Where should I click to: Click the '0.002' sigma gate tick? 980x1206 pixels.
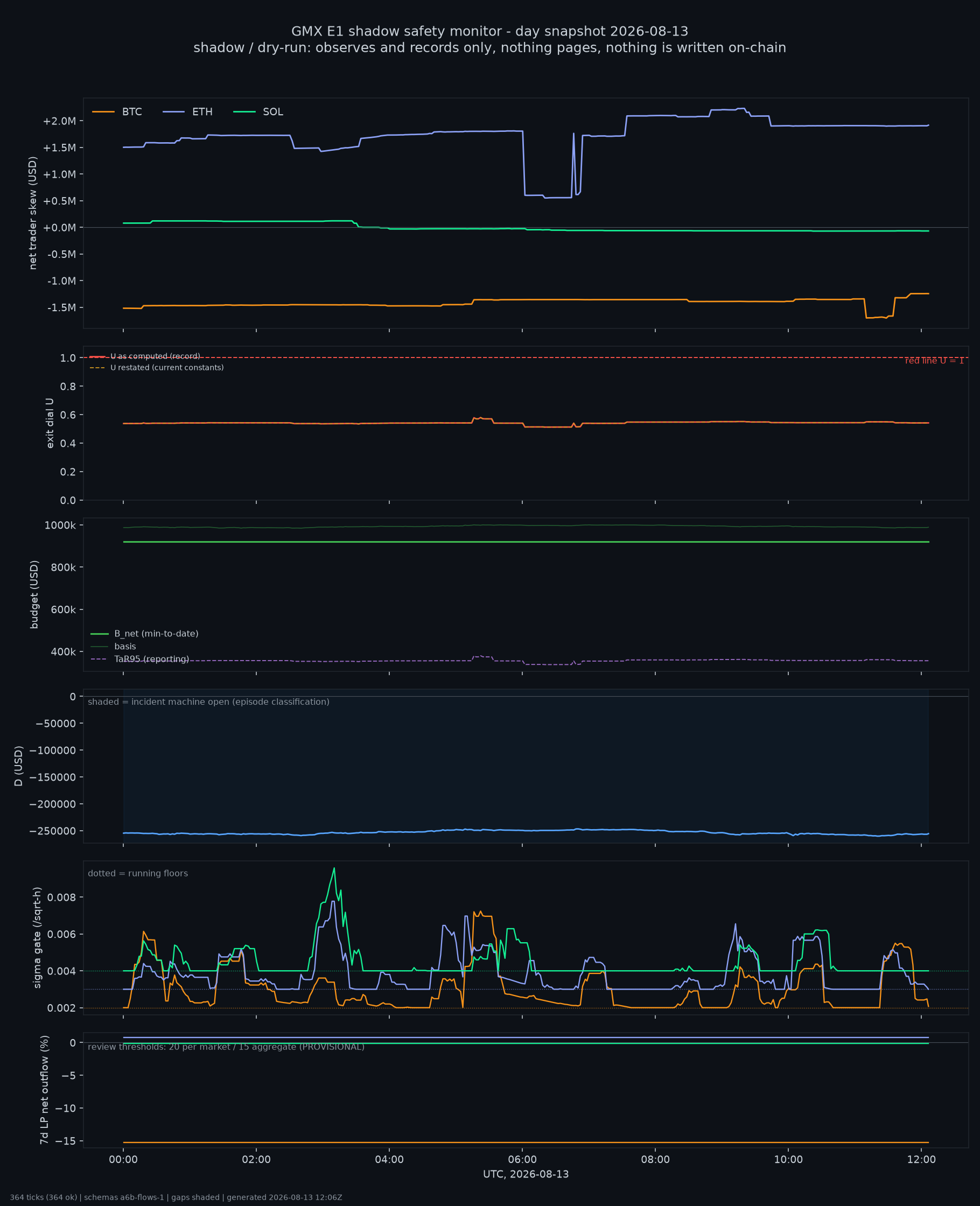[62, 1008]
